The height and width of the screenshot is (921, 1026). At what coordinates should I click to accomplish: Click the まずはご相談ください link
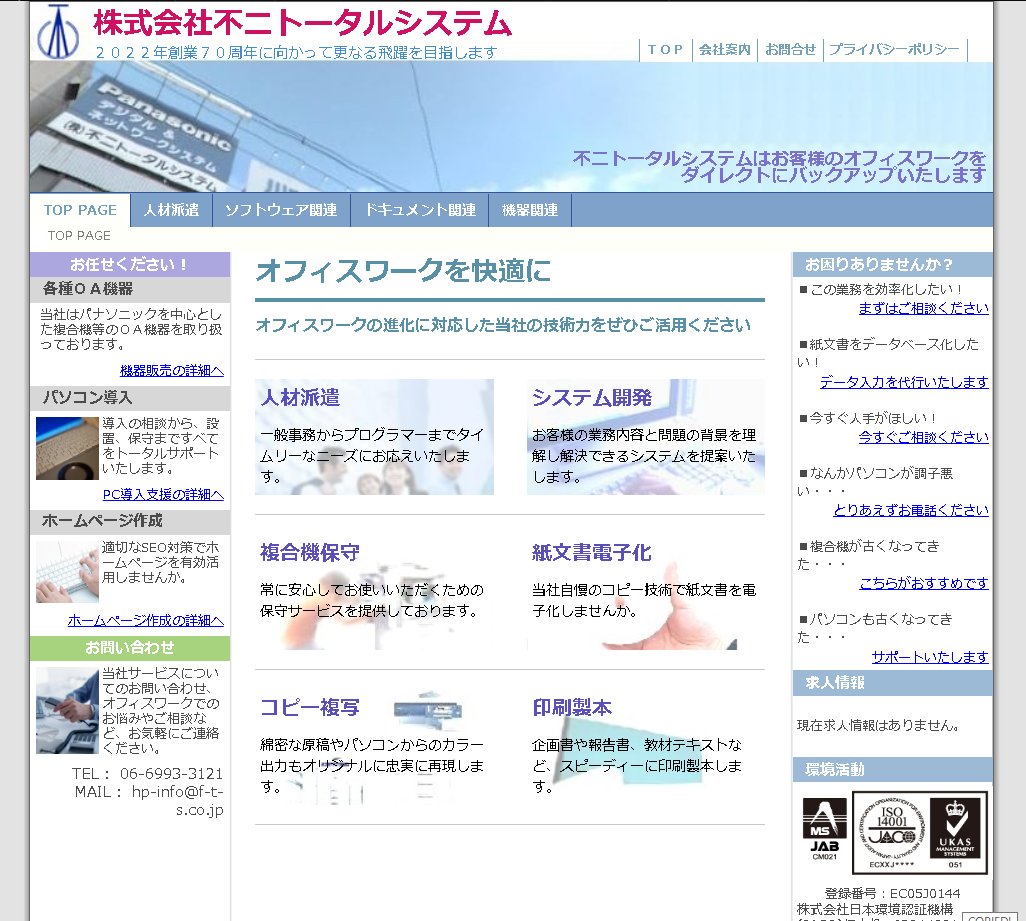[x=923, y=308]
